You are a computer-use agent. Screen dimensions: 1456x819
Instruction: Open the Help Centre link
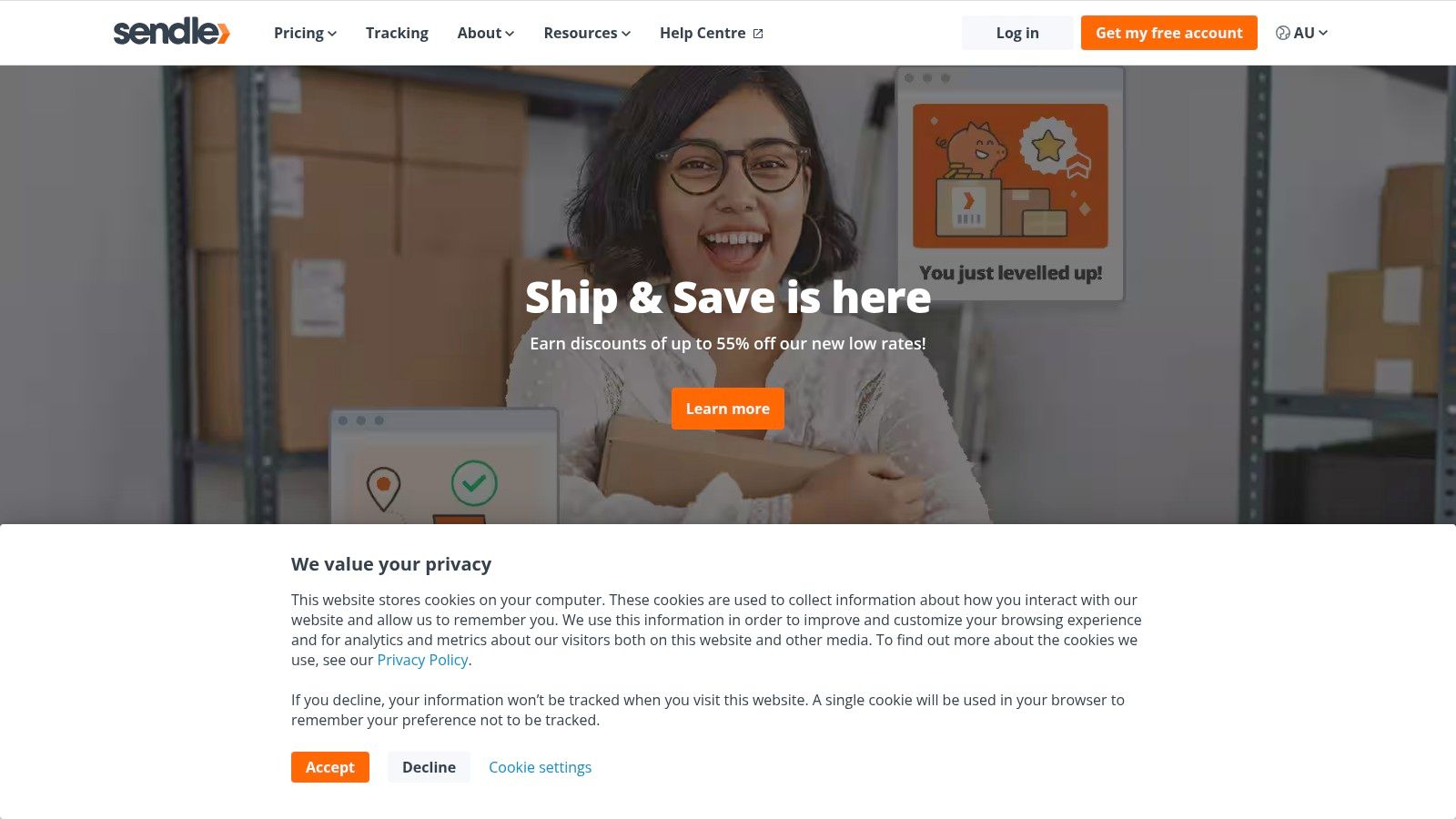(703, 33)
